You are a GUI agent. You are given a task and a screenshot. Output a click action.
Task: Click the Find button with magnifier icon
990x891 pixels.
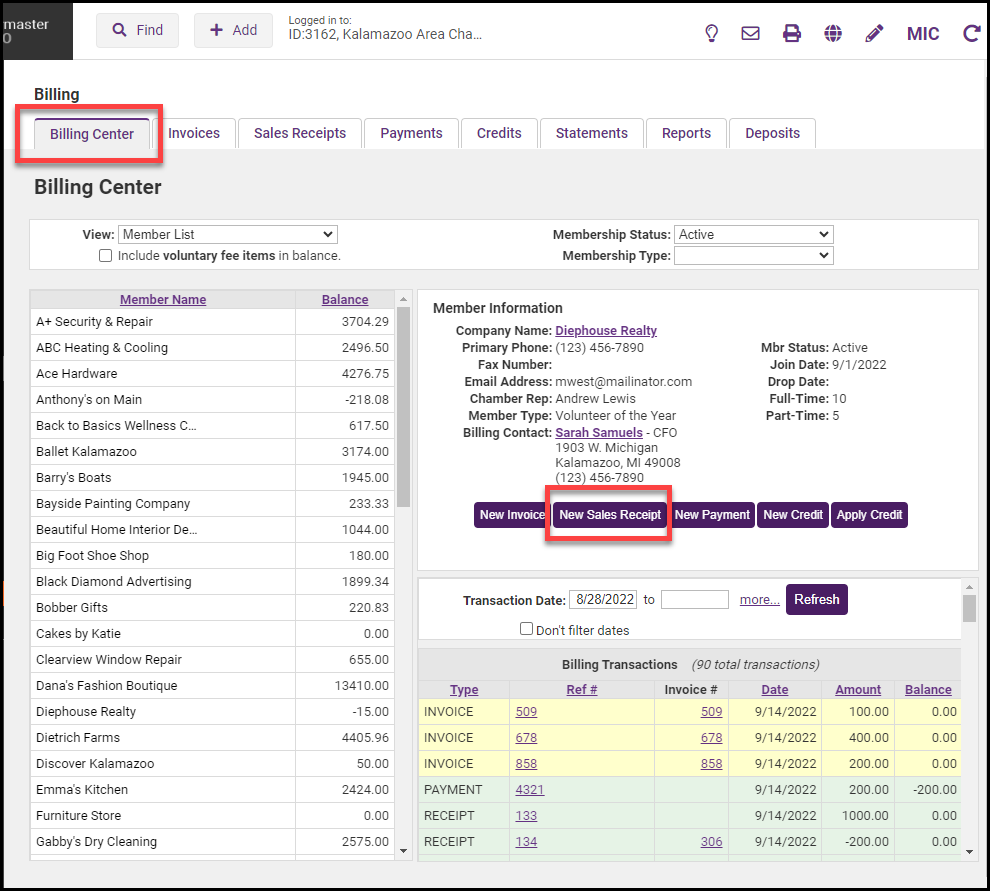tap(137, 30)
